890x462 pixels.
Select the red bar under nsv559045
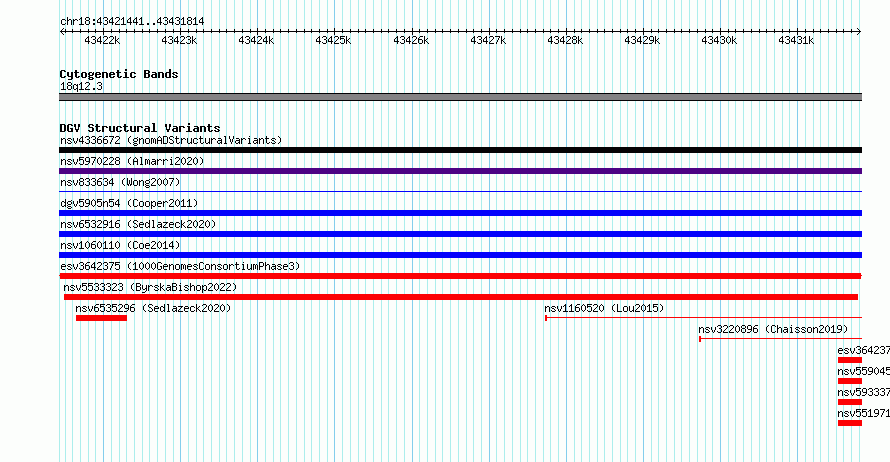(850, 381)
